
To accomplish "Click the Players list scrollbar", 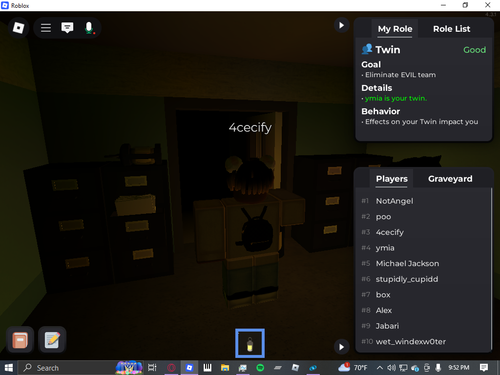I will [x=491, y=268].
